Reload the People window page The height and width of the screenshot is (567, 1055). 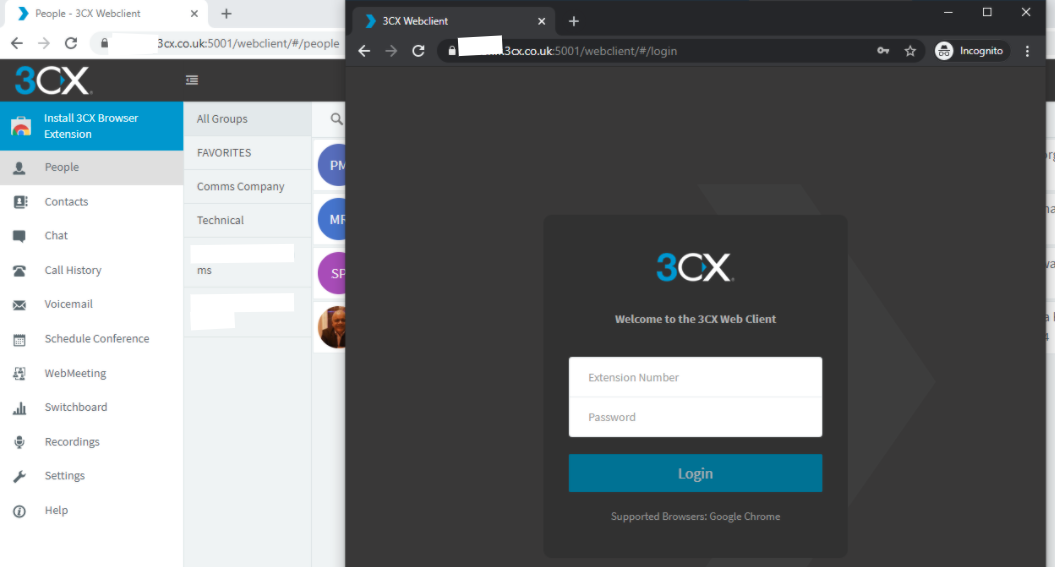pos(71,43)
